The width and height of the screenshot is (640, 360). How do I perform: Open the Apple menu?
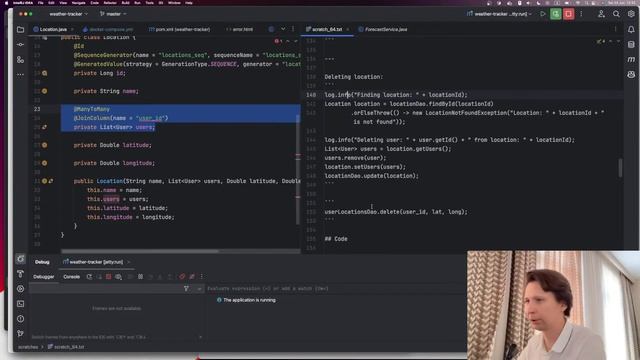tap(6, 2)
